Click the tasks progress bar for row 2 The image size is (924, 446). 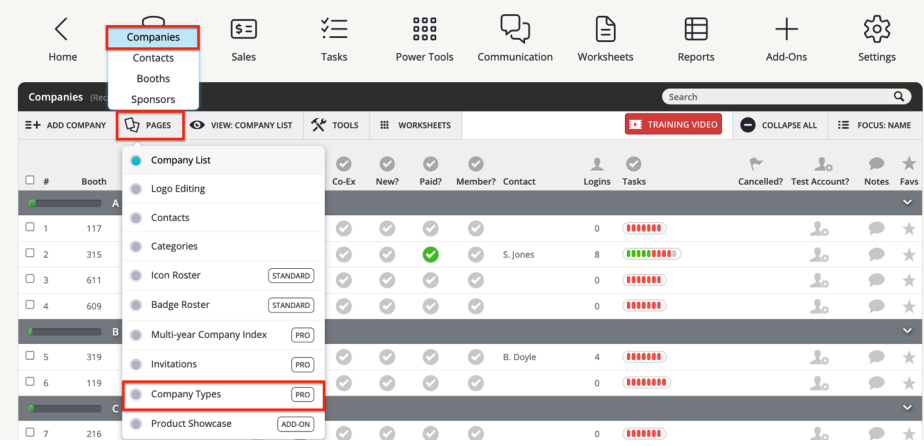(x=652, y=254)
